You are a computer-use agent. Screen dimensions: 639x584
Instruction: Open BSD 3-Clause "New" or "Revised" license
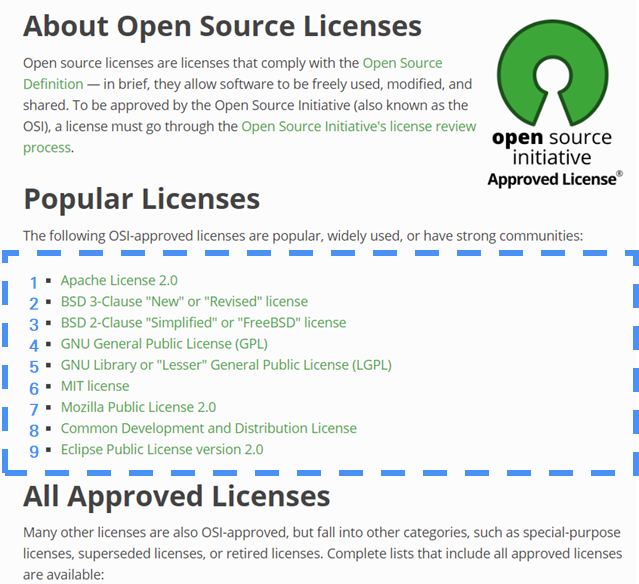pyautogui.click(x=184, y=302)
